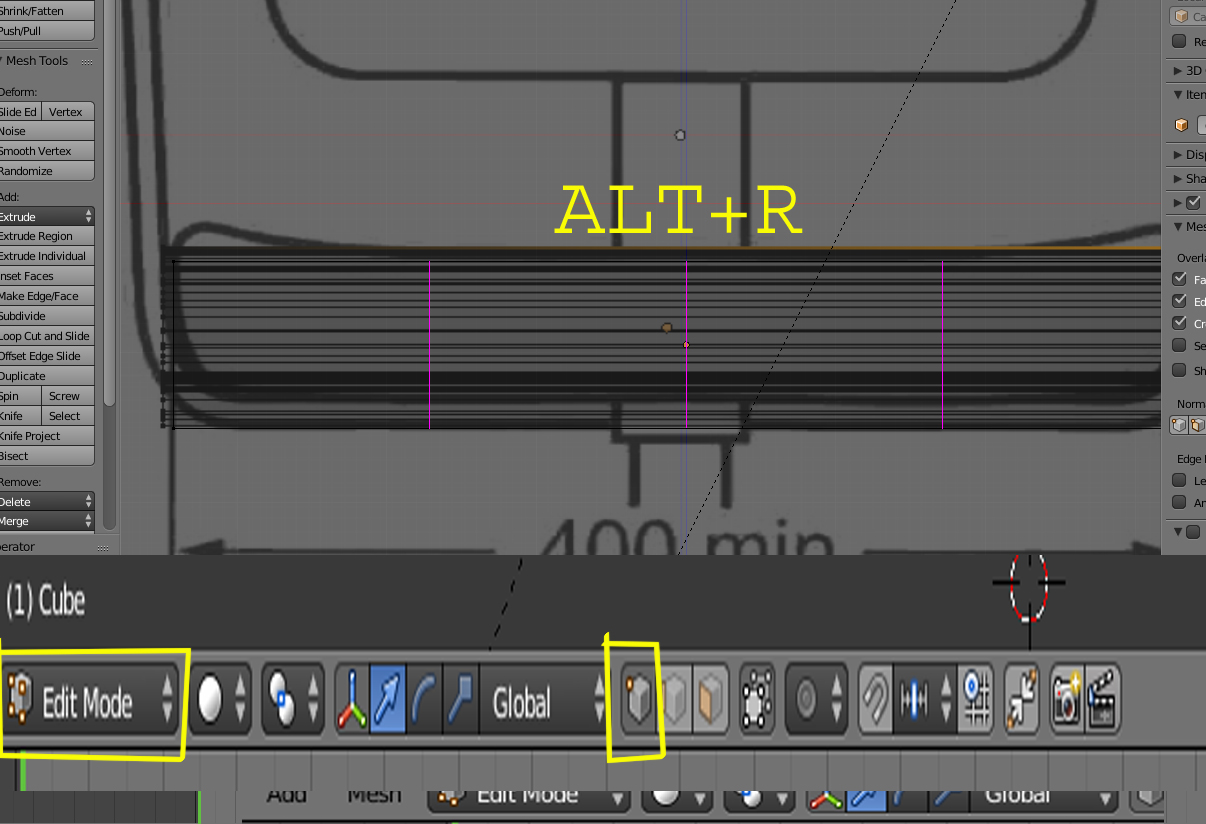Open the Merge dropdown under Remove
This screenshot has width=1206, height=824.
tap(47, 521)
